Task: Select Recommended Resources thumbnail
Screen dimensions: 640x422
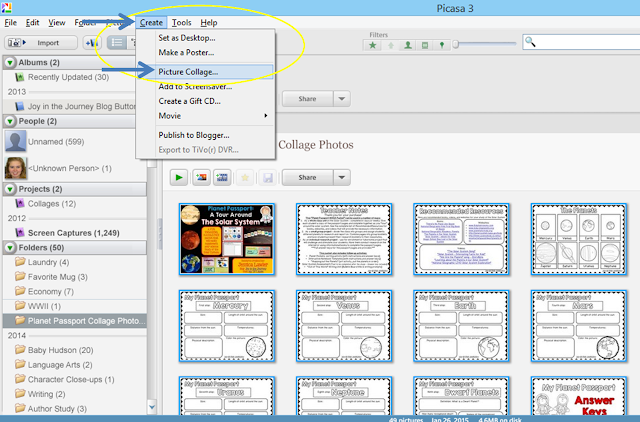Action: pyautogui.click(x=461, y=239)
